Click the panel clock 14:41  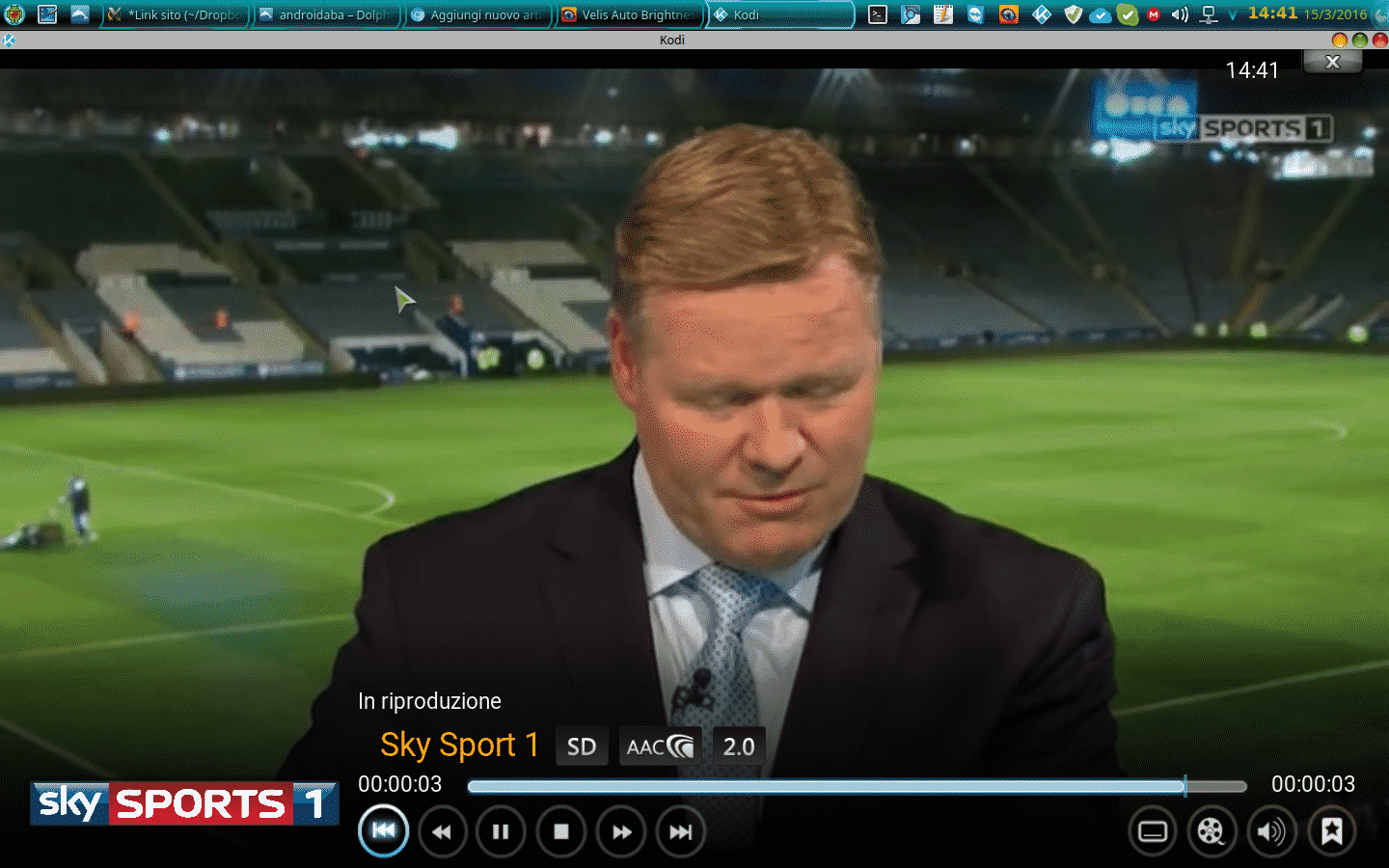coord(1273,14)
